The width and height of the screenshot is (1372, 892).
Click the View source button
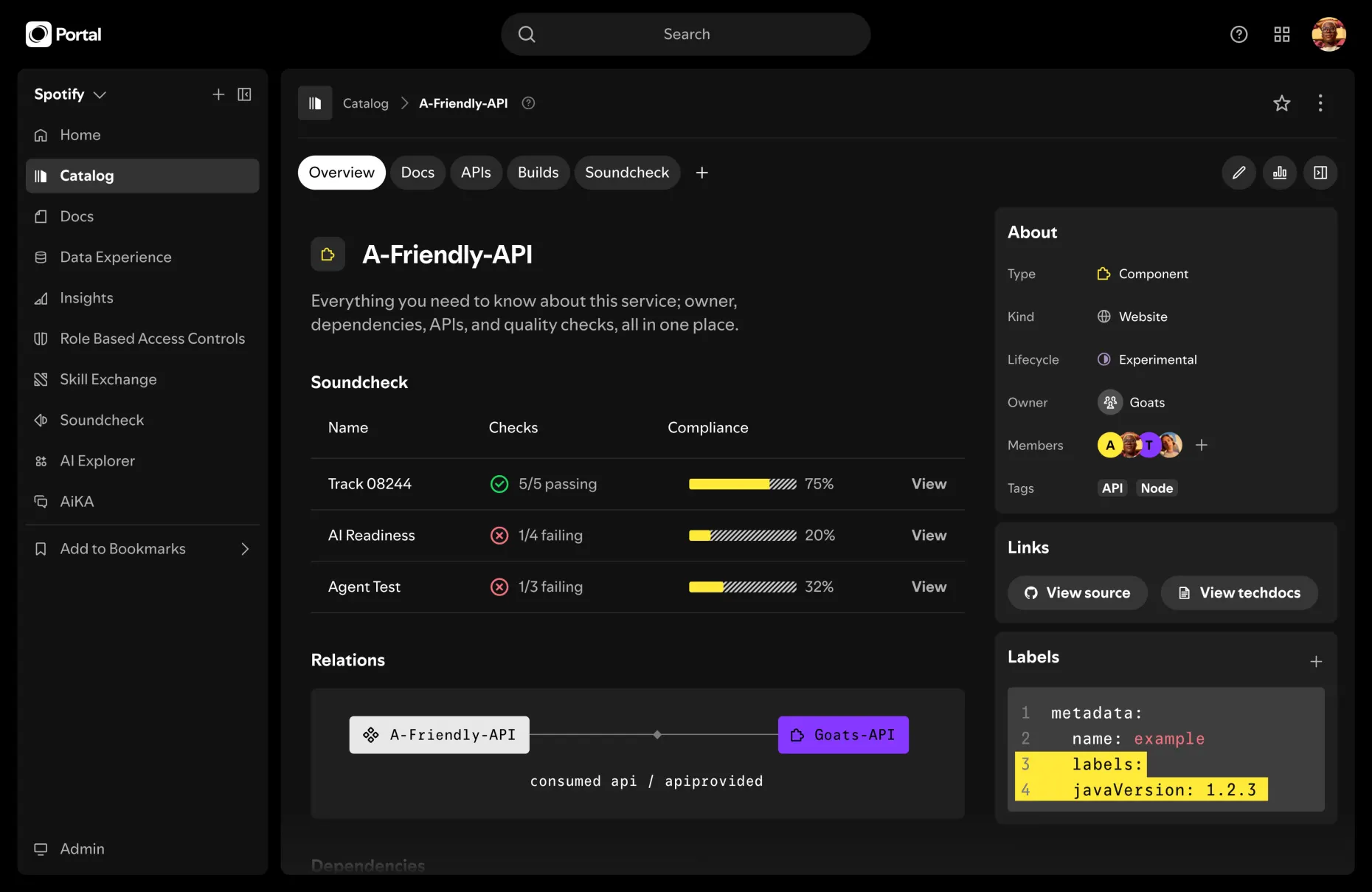point(1078,593)
